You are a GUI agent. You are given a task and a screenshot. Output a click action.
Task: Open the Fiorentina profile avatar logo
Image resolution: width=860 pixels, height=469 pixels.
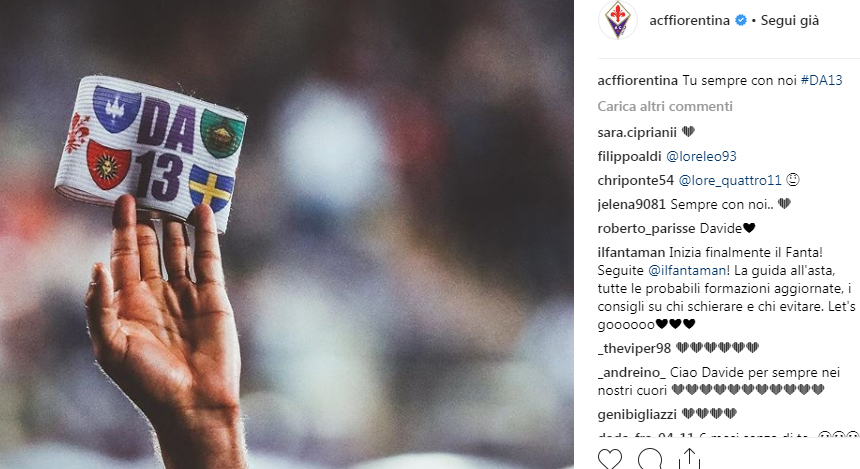tap(618, 20)
